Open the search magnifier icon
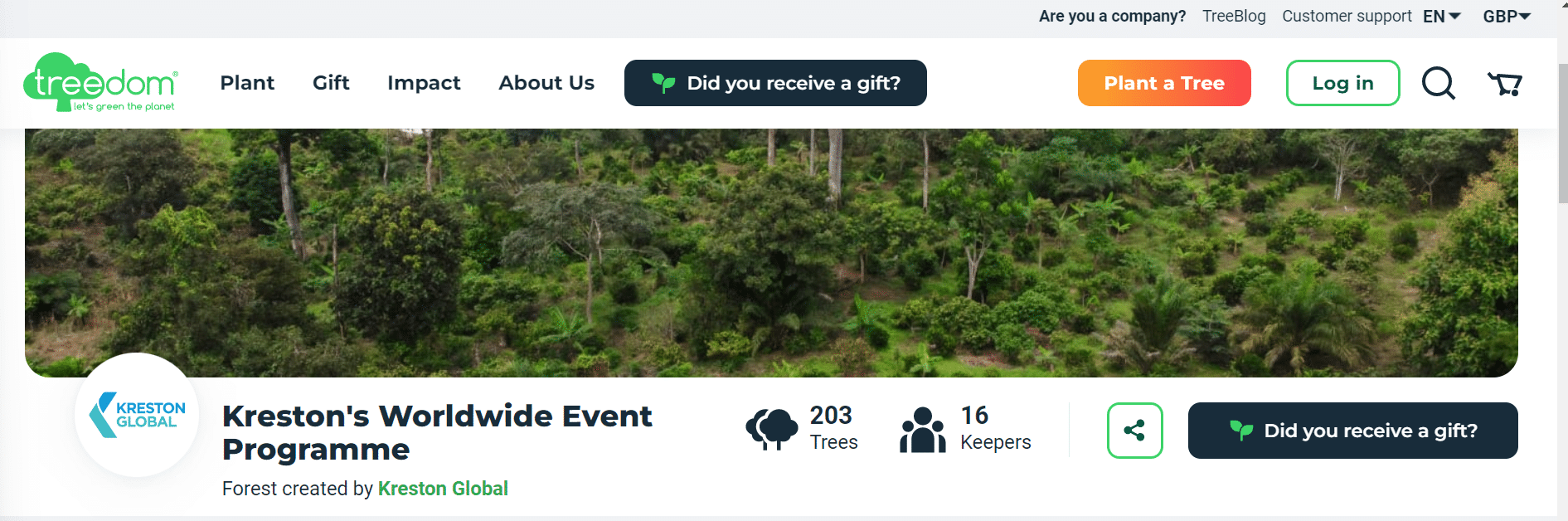This screenshot has width=1568, height=521. [x=1439, y=83]
